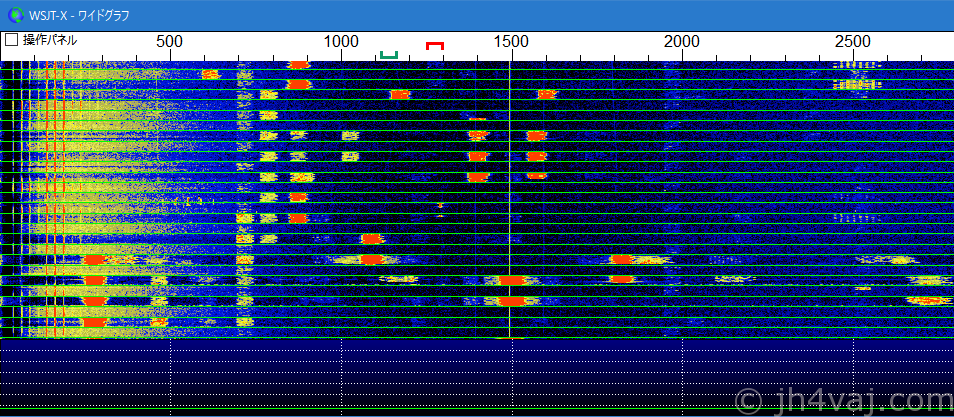Click the 2500 Hz label on frequency scale
The height and width of the screenshot is (417, 954).
tap(853, 41)
